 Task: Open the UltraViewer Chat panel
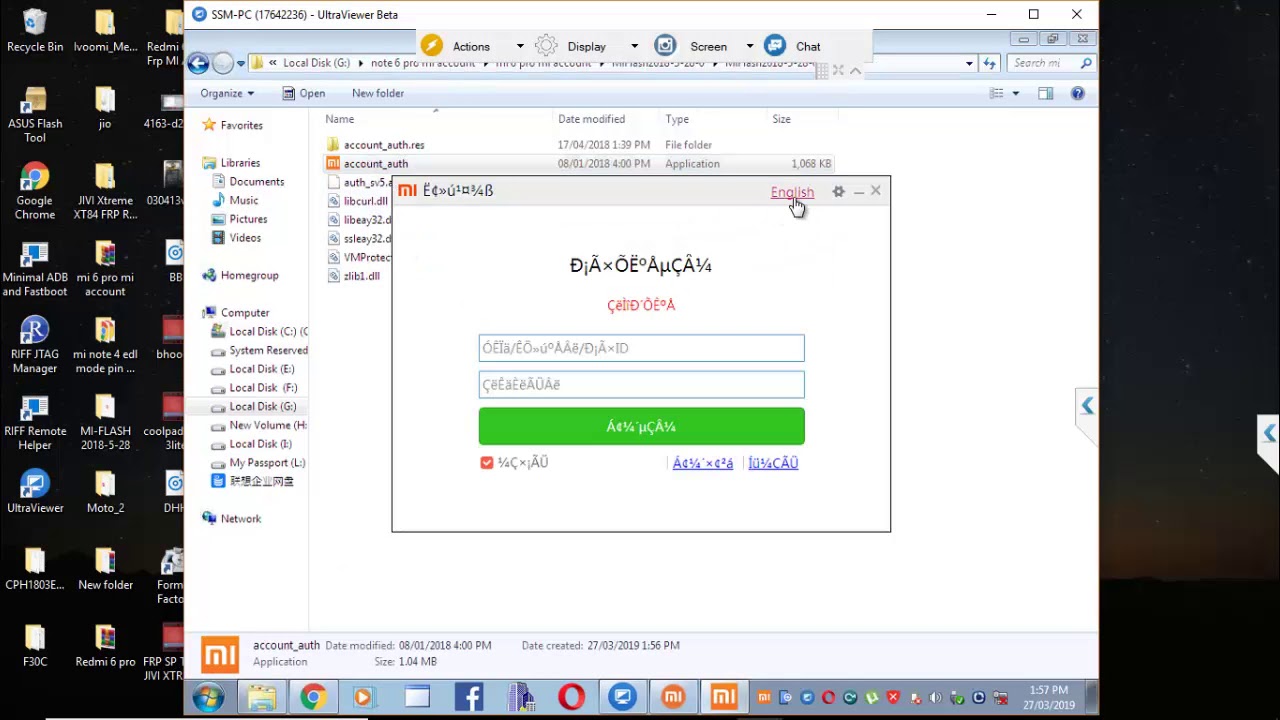[808, 46]
